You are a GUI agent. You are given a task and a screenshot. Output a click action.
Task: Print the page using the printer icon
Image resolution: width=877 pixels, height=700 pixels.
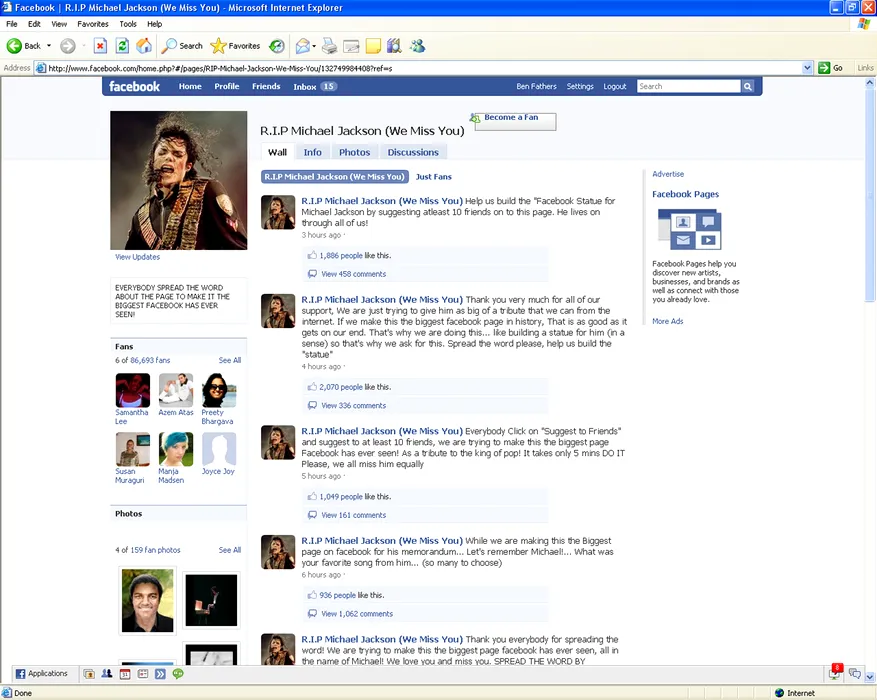329,46
